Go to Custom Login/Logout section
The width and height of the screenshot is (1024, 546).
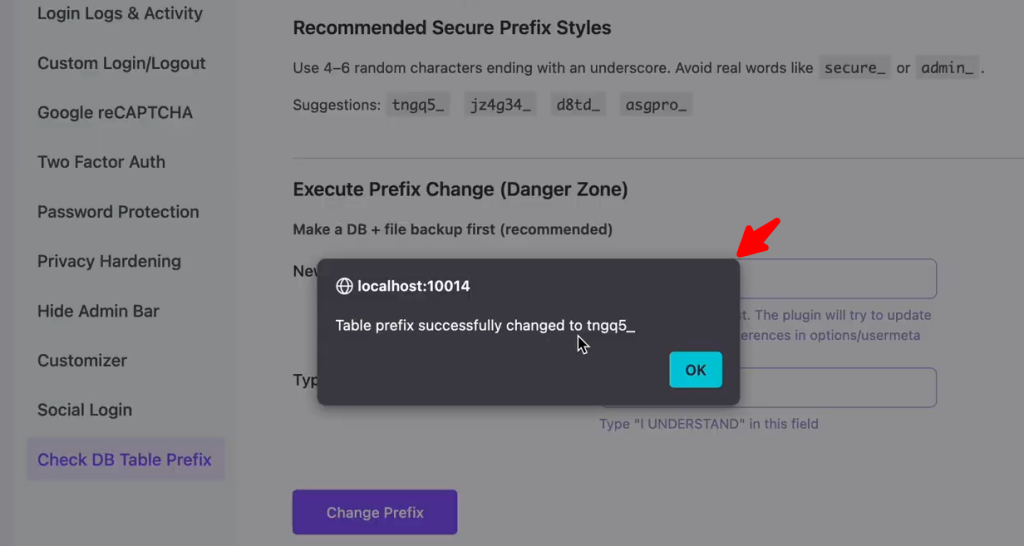121,63
